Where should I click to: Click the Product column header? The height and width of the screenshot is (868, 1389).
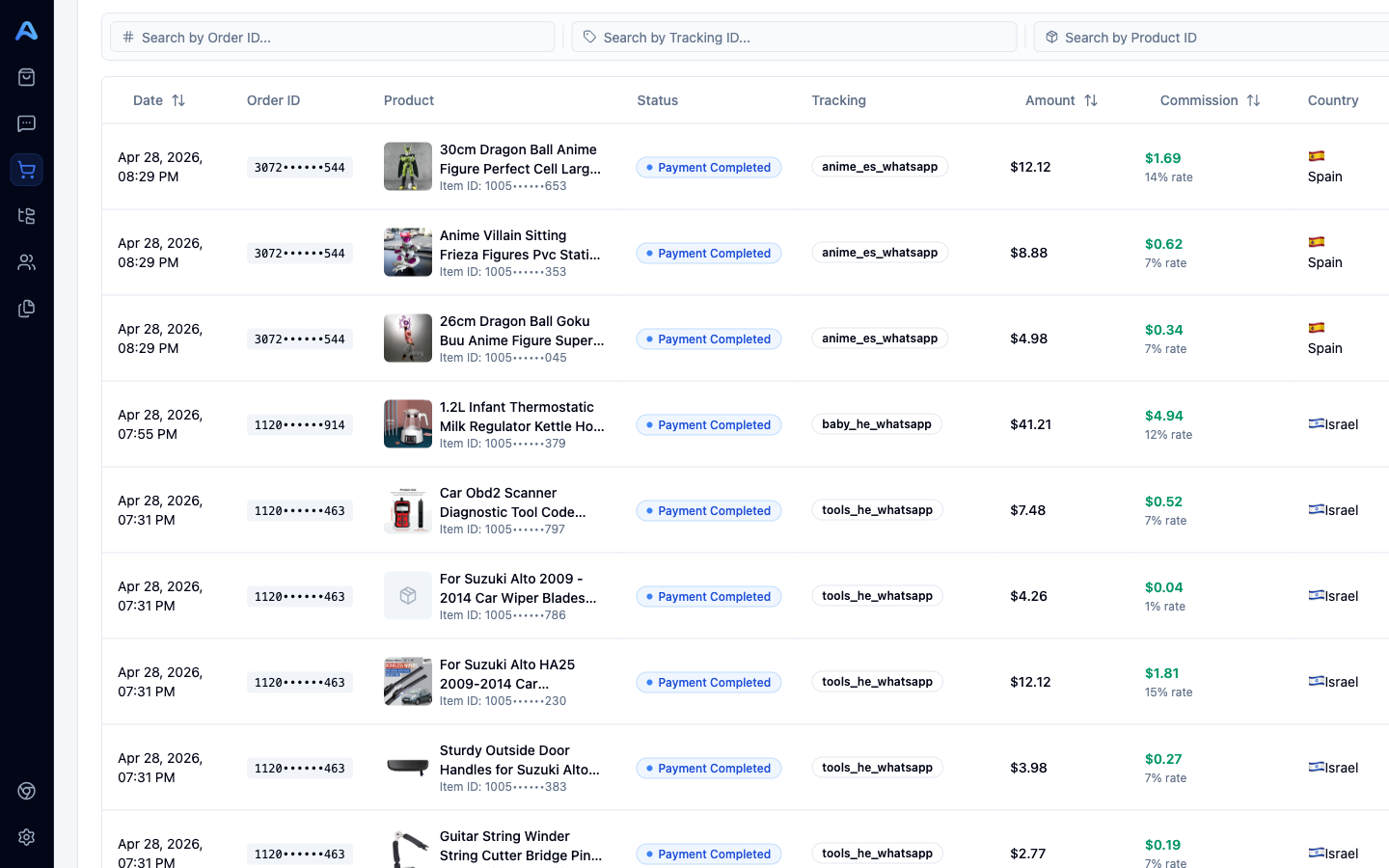pyautogui.click(x=409, y=100)
